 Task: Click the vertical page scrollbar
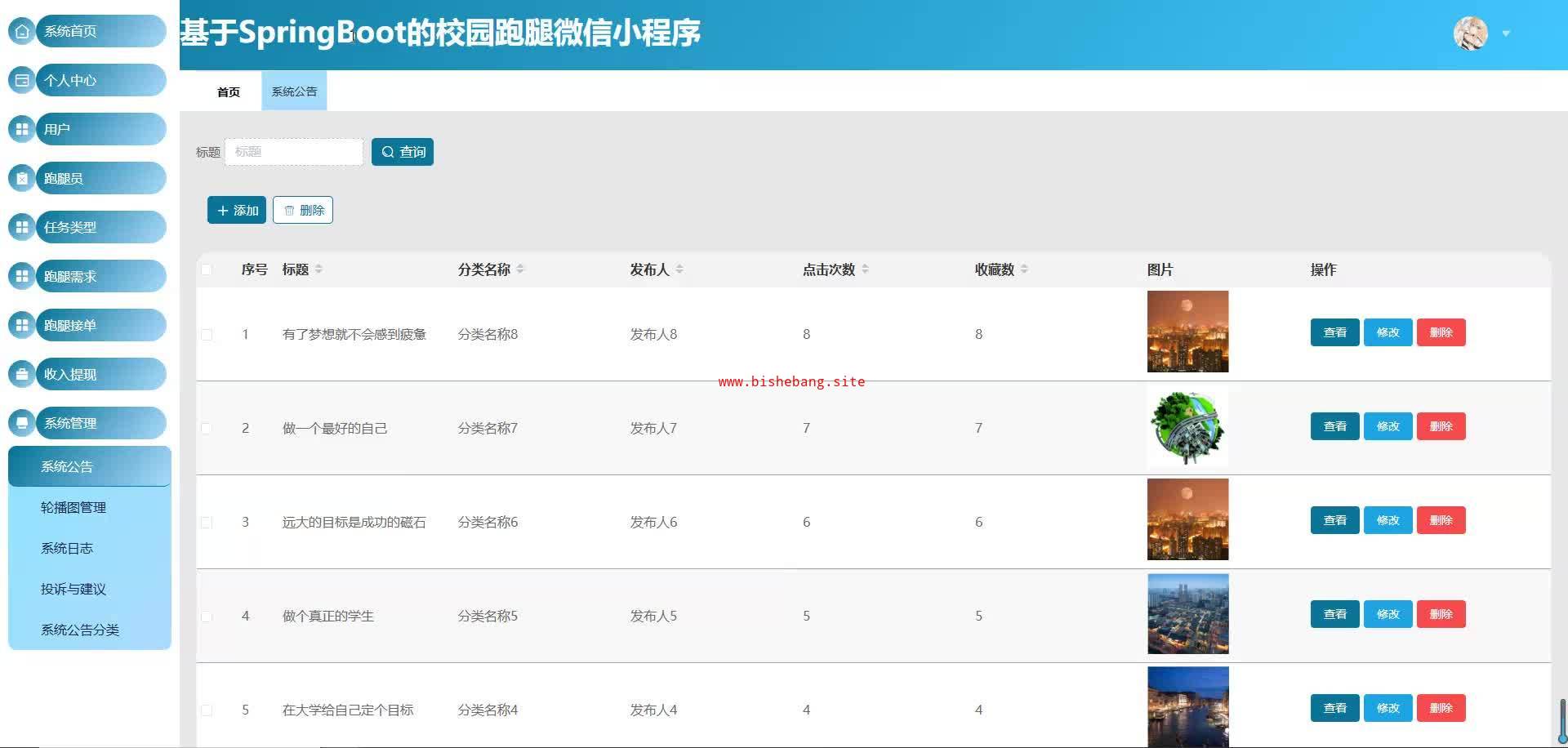coord(1562,720)
